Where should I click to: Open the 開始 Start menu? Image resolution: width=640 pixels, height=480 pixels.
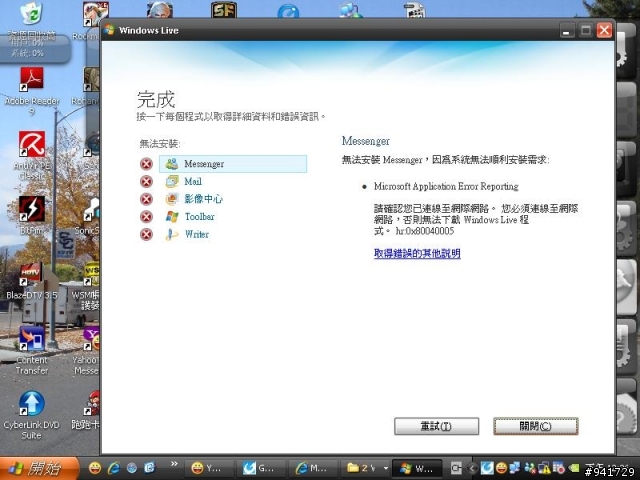[39, 468]
